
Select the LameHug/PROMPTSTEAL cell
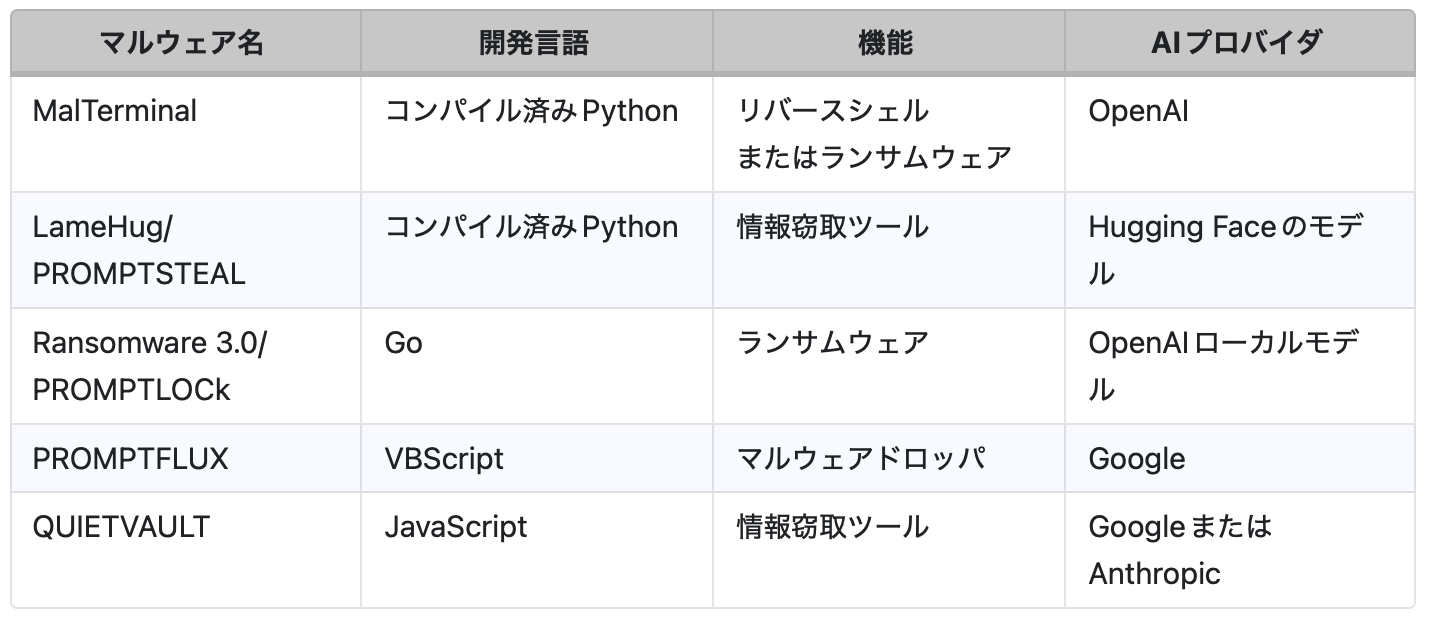pyautogui.click(x=139, y=250)
